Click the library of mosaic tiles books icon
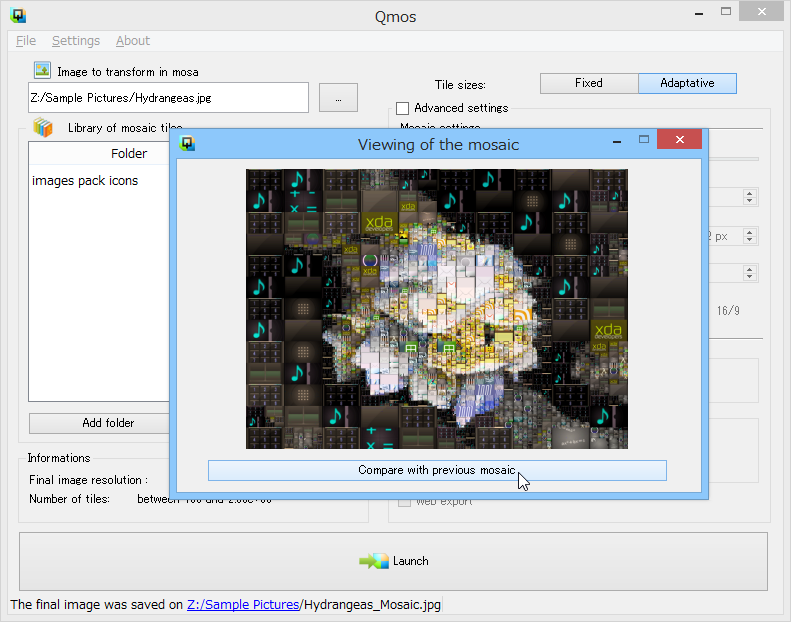 pyautogui.click(x=43, y=128)
